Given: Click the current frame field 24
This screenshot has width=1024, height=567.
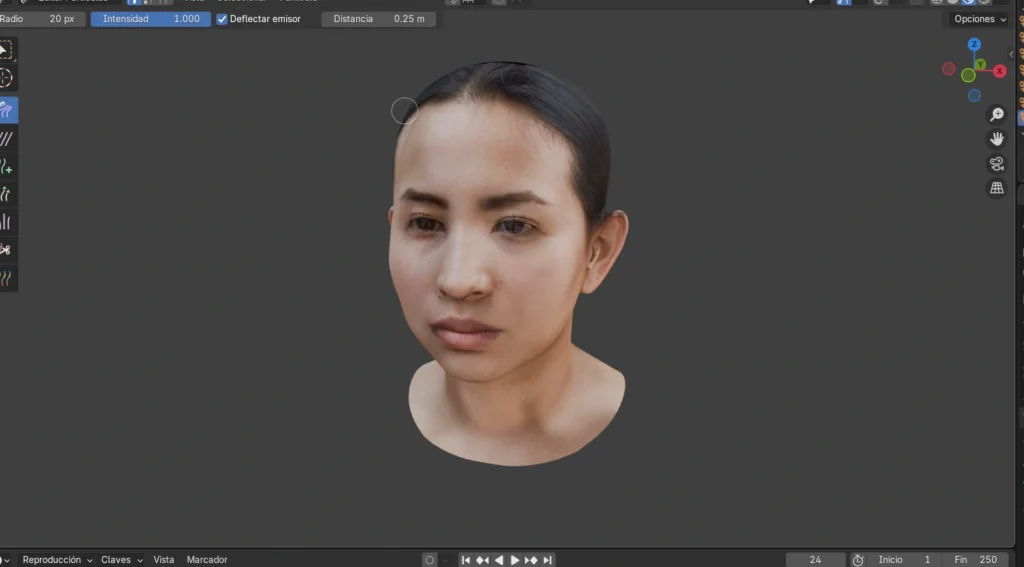Looking at the screenshot, I should click(x=815, y=560).
